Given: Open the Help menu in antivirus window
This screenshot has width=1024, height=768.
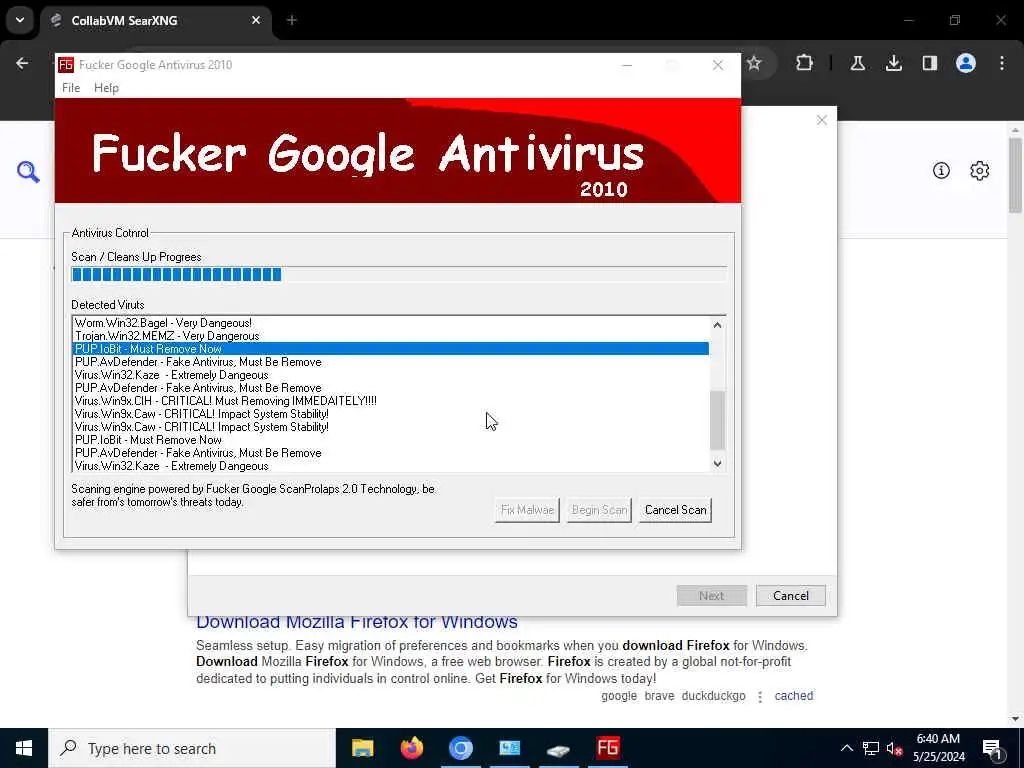Looking at the screenshot, I should [x=106, y=88].
